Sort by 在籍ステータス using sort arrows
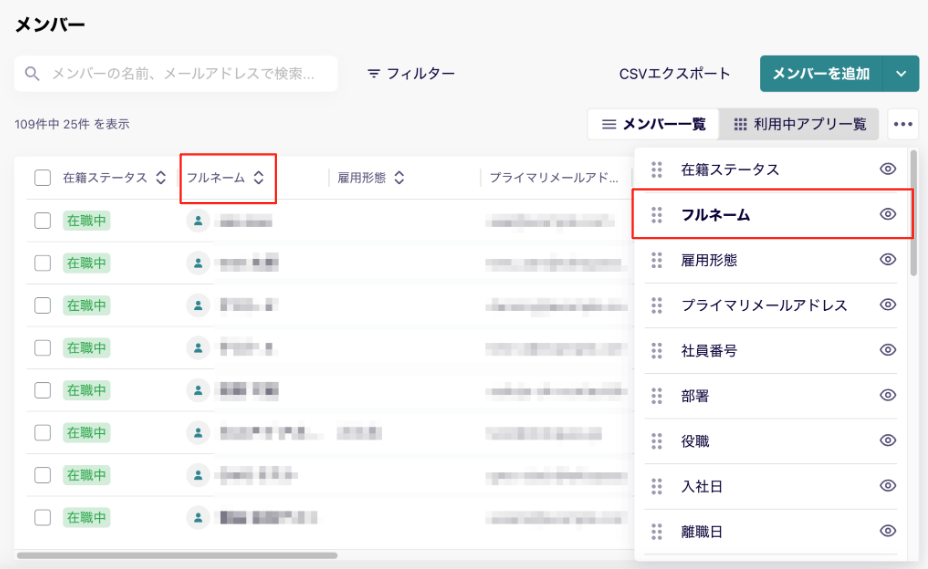This screenshot has height=569, width=928. tap(160, 178)
